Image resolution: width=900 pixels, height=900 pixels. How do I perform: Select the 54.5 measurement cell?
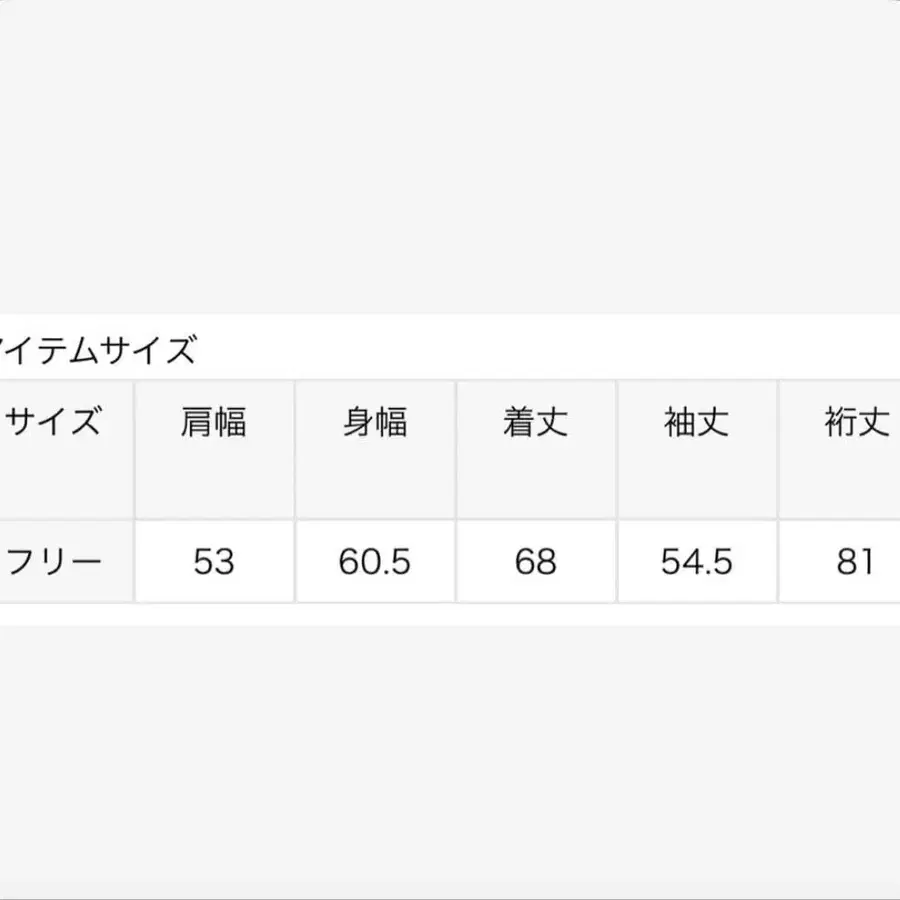tap(696, 562)
